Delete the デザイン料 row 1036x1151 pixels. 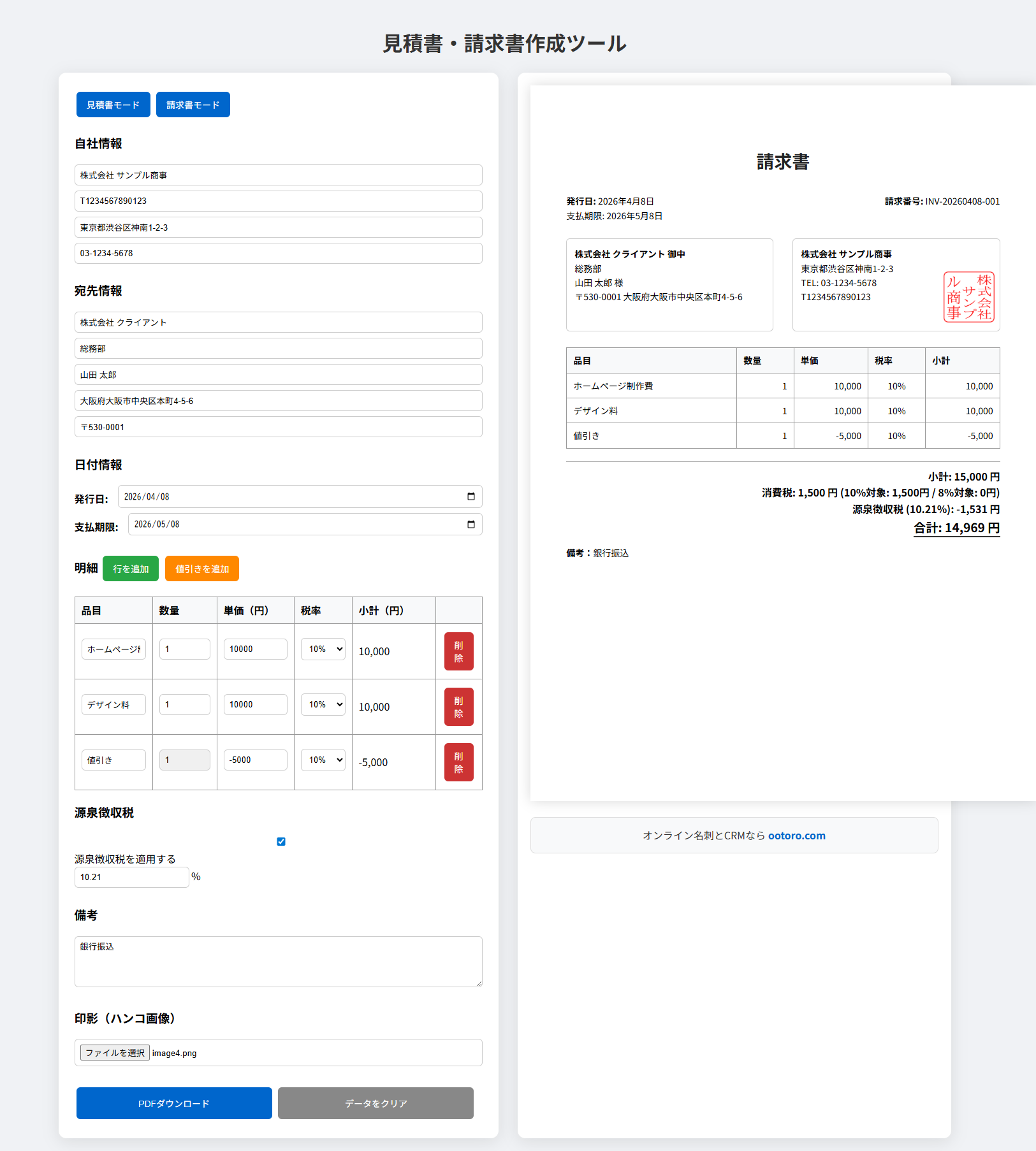pos(458,707)
